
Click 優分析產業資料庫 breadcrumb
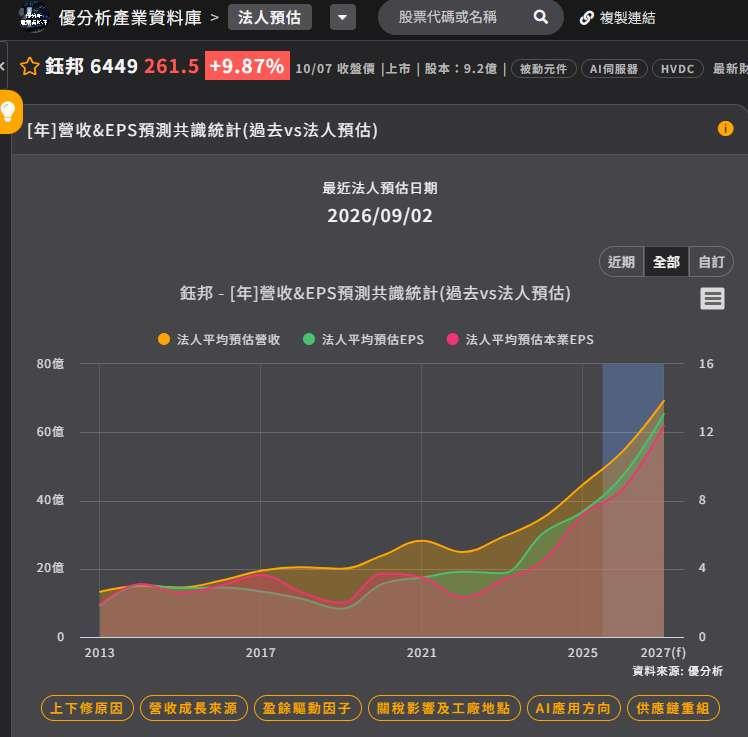(130, 18)
